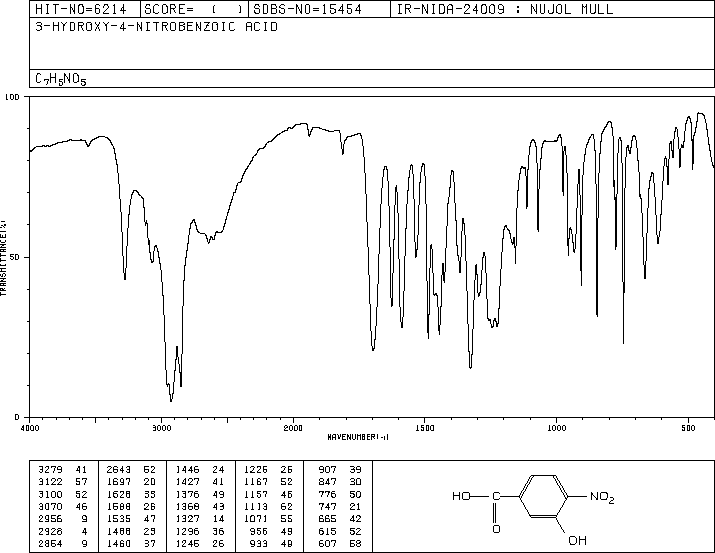Click the 2956 peak table entry
Image resolution: width=715 pixels, height=553 pixels.
coord(63,519)
